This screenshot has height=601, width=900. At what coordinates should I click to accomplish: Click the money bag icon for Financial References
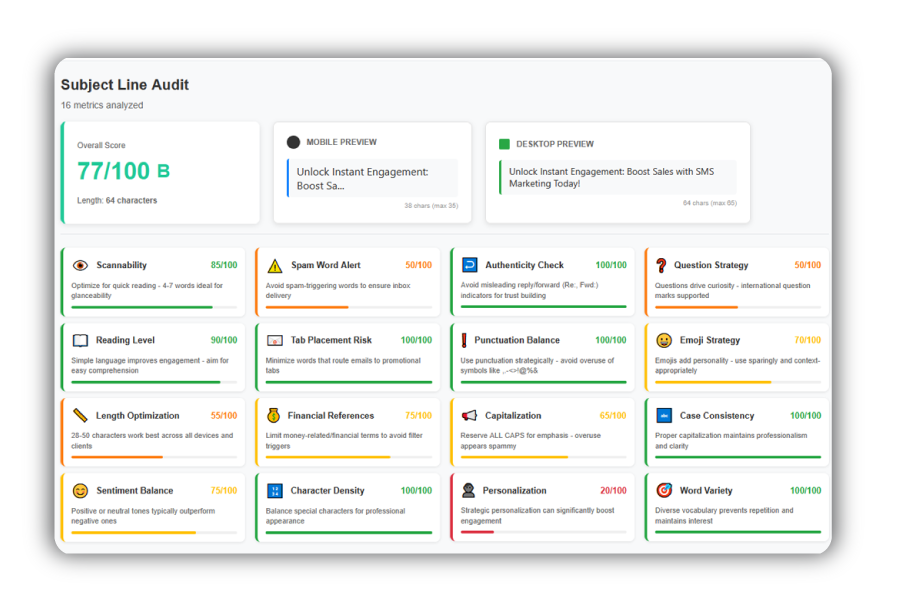click(x=274, y=416)
